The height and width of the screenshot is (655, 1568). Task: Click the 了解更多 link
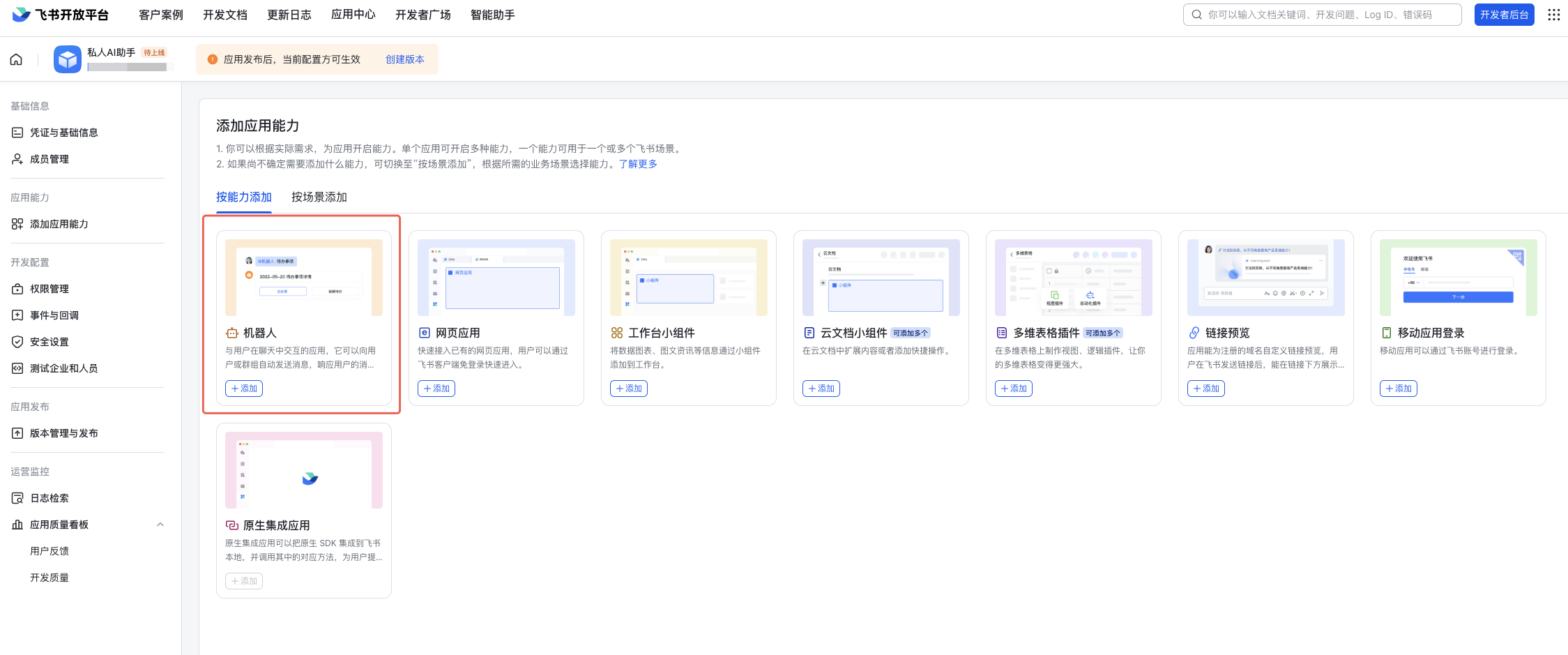(x=637, y=164)
